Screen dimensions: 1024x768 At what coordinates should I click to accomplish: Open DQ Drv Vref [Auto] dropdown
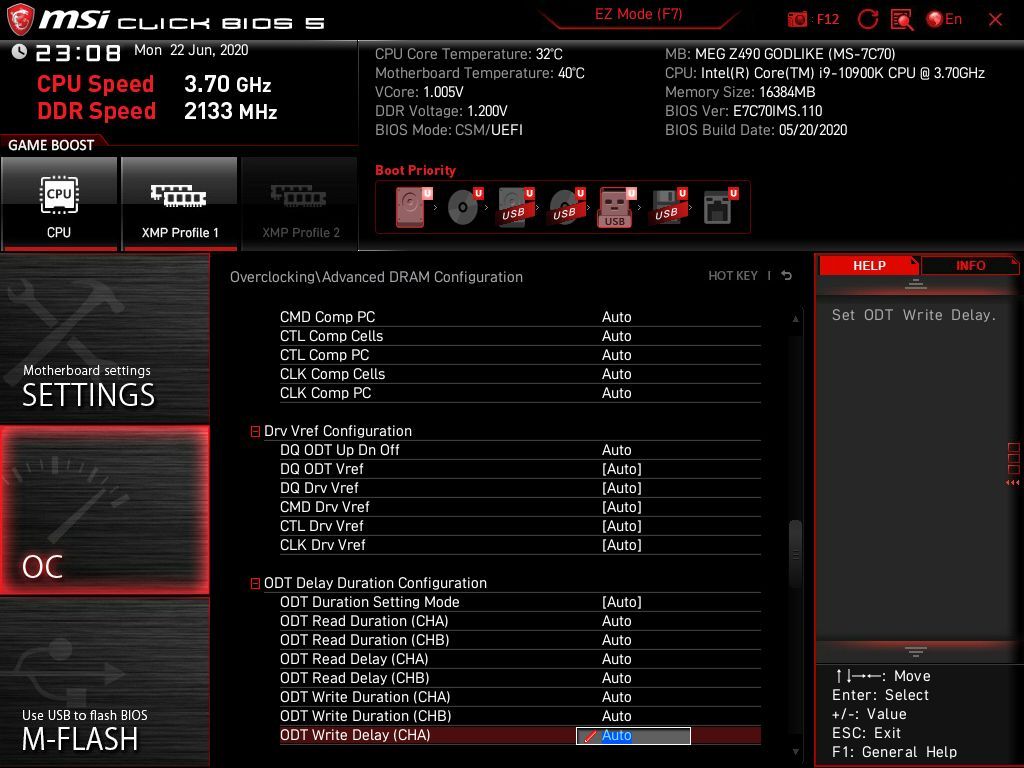click(622, 488)
